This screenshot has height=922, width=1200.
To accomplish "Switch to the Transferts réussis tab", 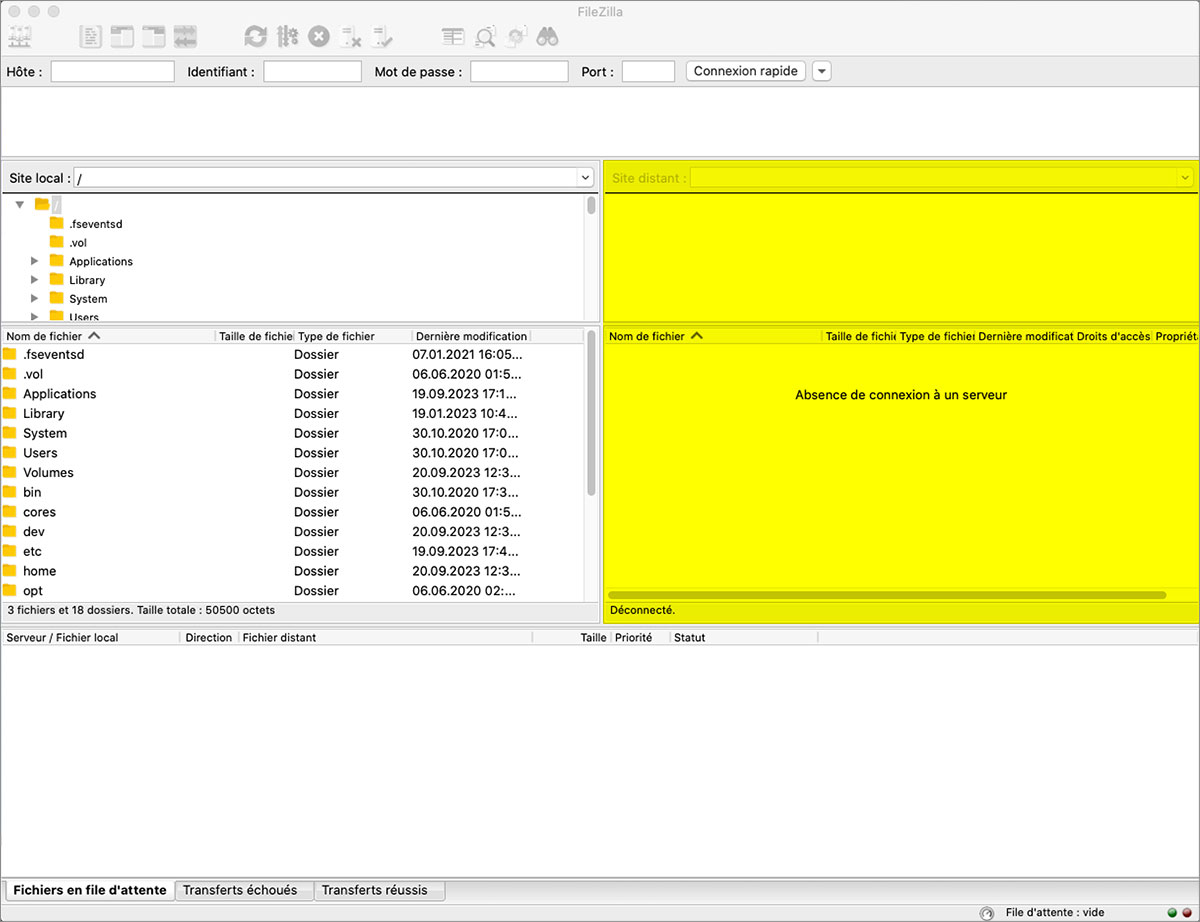I will pos(374,890).
